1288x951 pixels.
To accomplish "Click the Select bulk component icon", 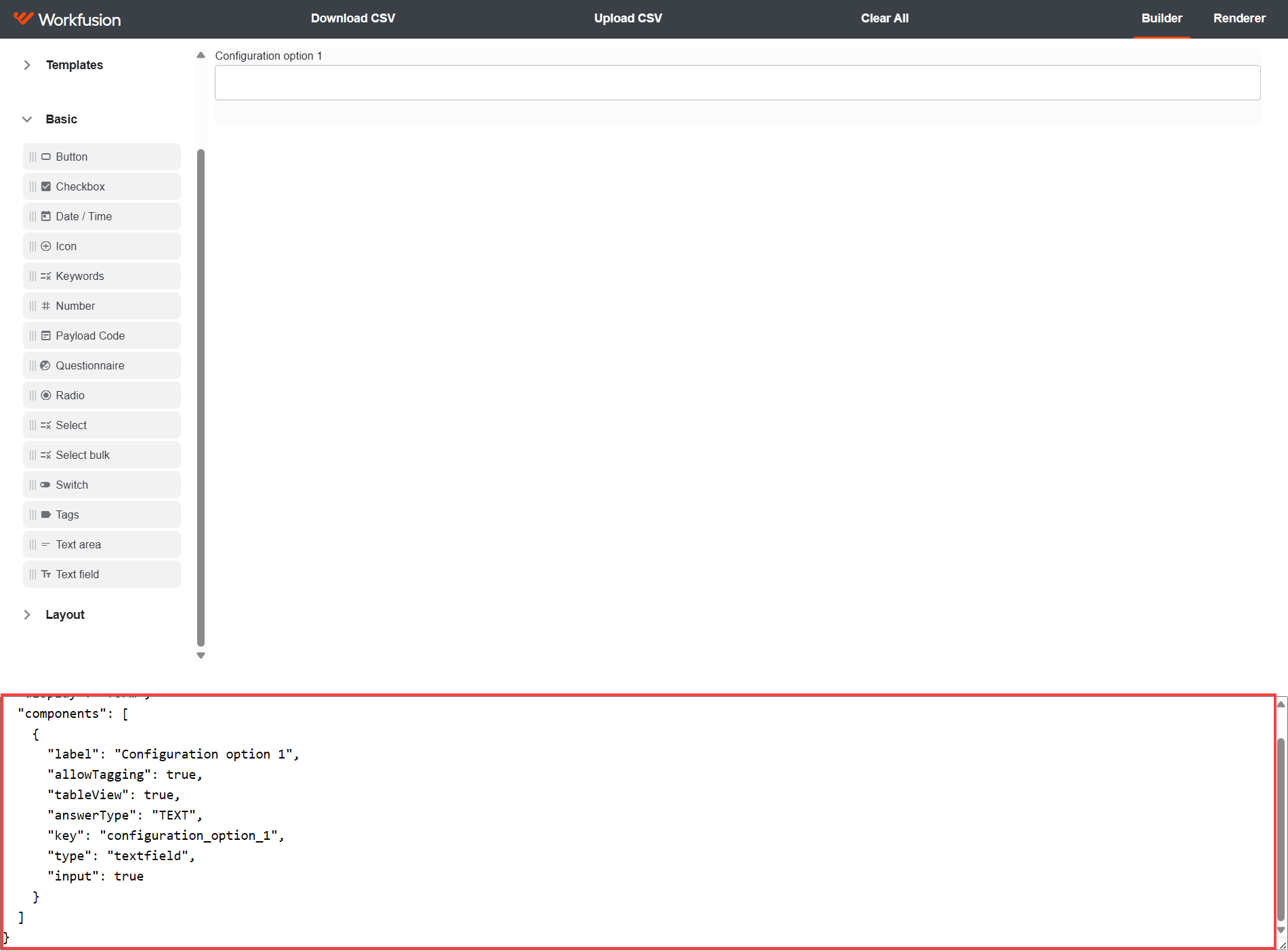I will (x=46, y=455).
